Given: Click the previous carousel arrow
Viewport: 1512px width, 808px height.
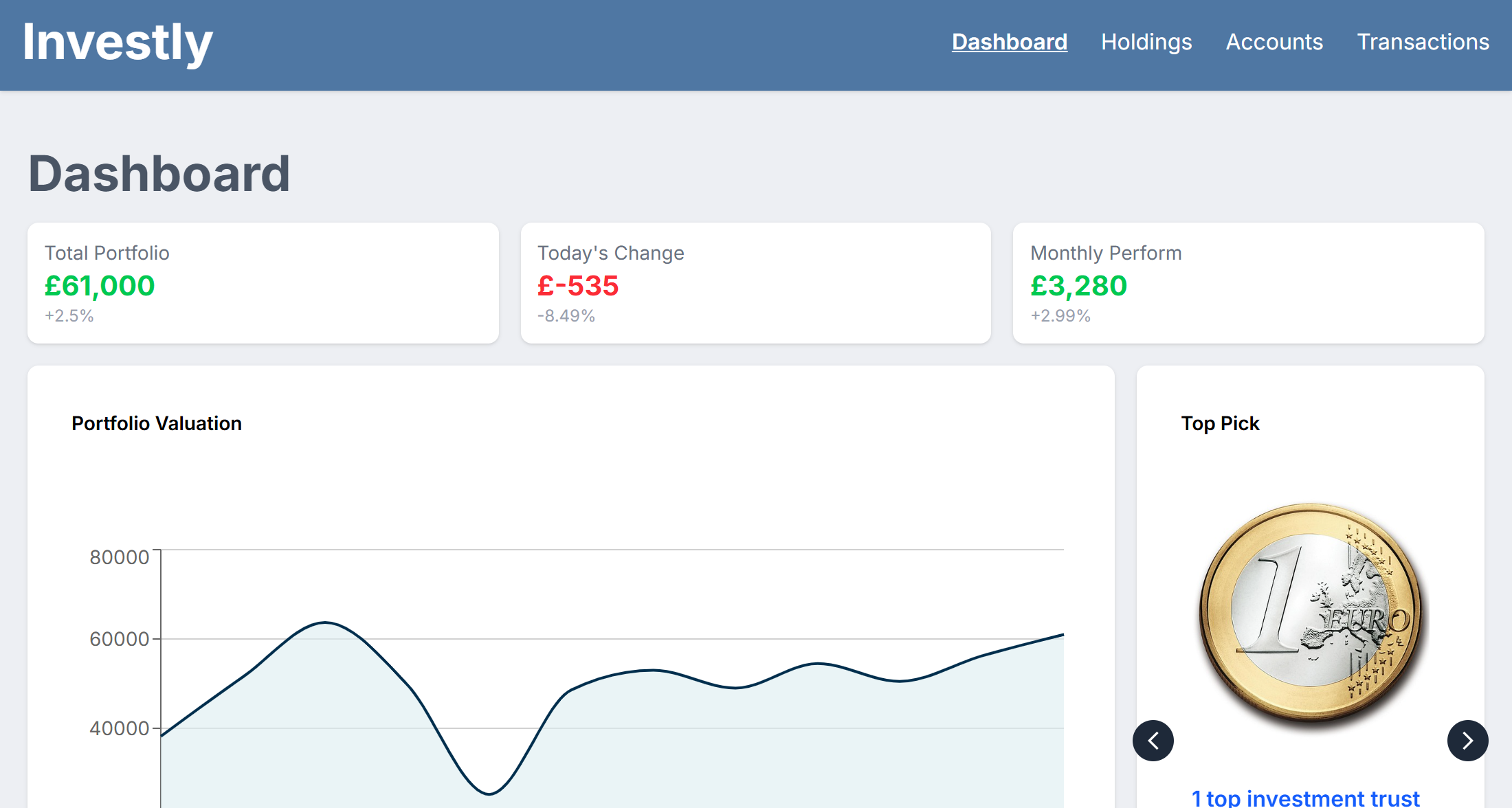Looking at the screenshot, I should pyautogui.click(x=1153, y=741).
